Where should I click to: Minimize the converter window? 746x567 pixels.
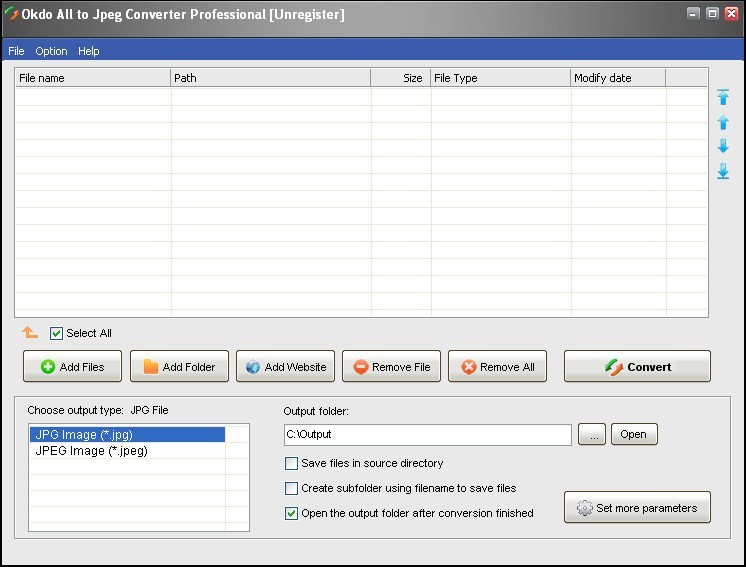tap(693, 13)
